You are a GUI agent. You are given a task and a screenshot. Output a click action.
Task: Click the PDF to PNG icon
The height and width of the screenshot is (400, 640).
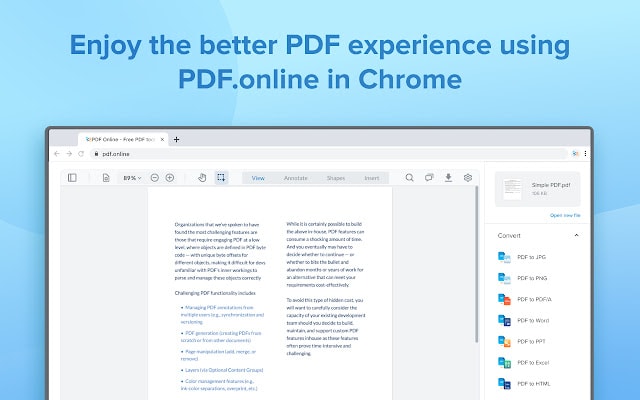[504, 278]
